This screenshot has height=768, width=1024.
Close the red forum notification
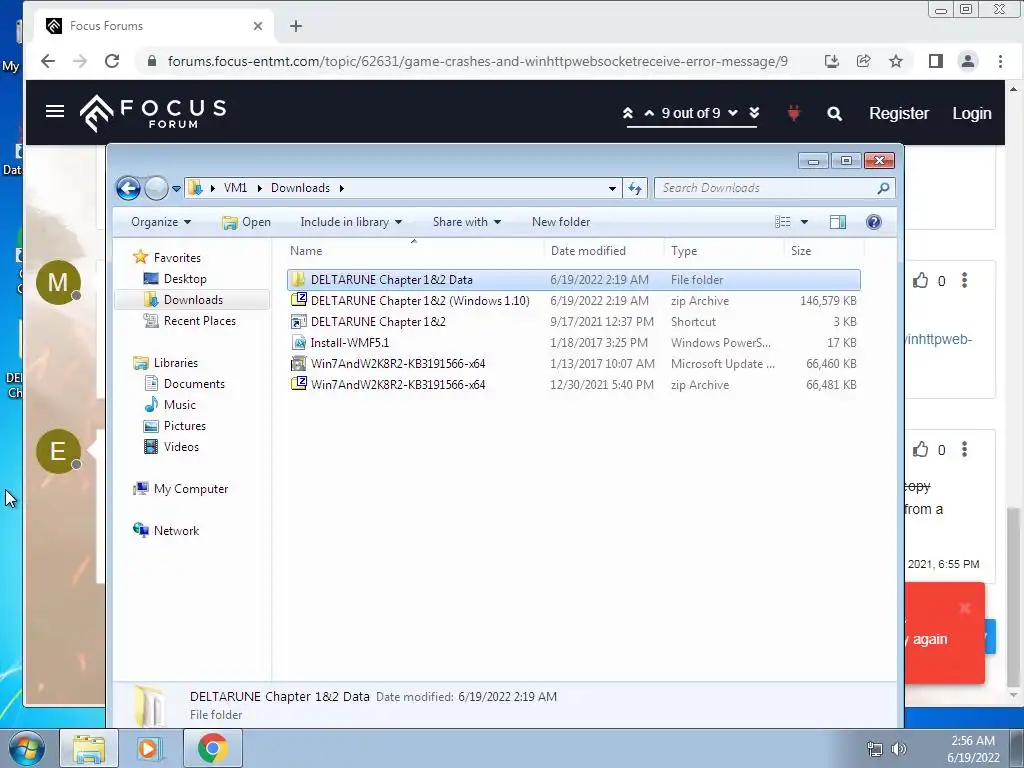pos(965,609)
